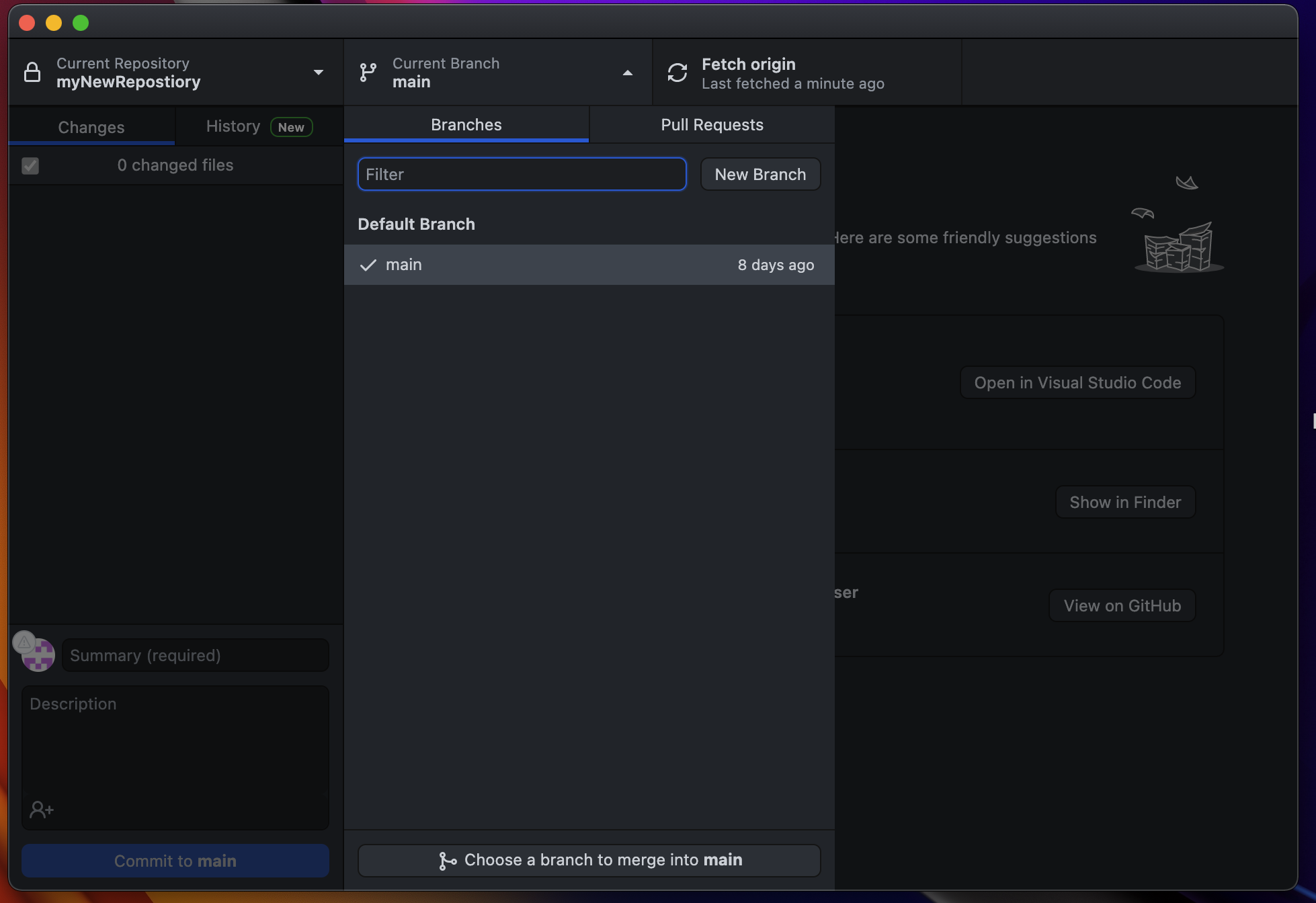Click the New badge on History tab
1316x903 pixels.
click(291, 127)
